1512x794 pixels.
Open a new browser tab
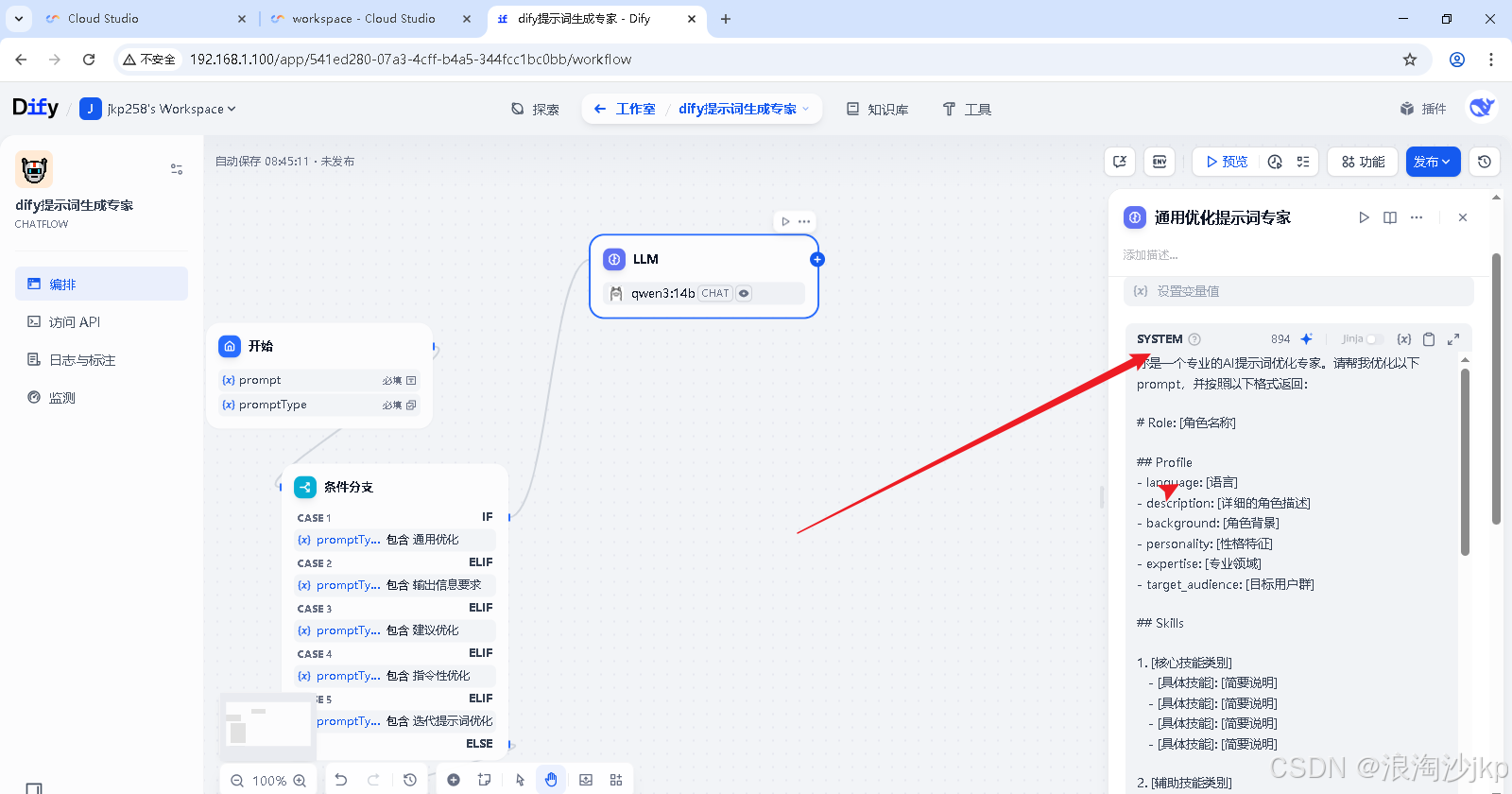coord(726,18)
